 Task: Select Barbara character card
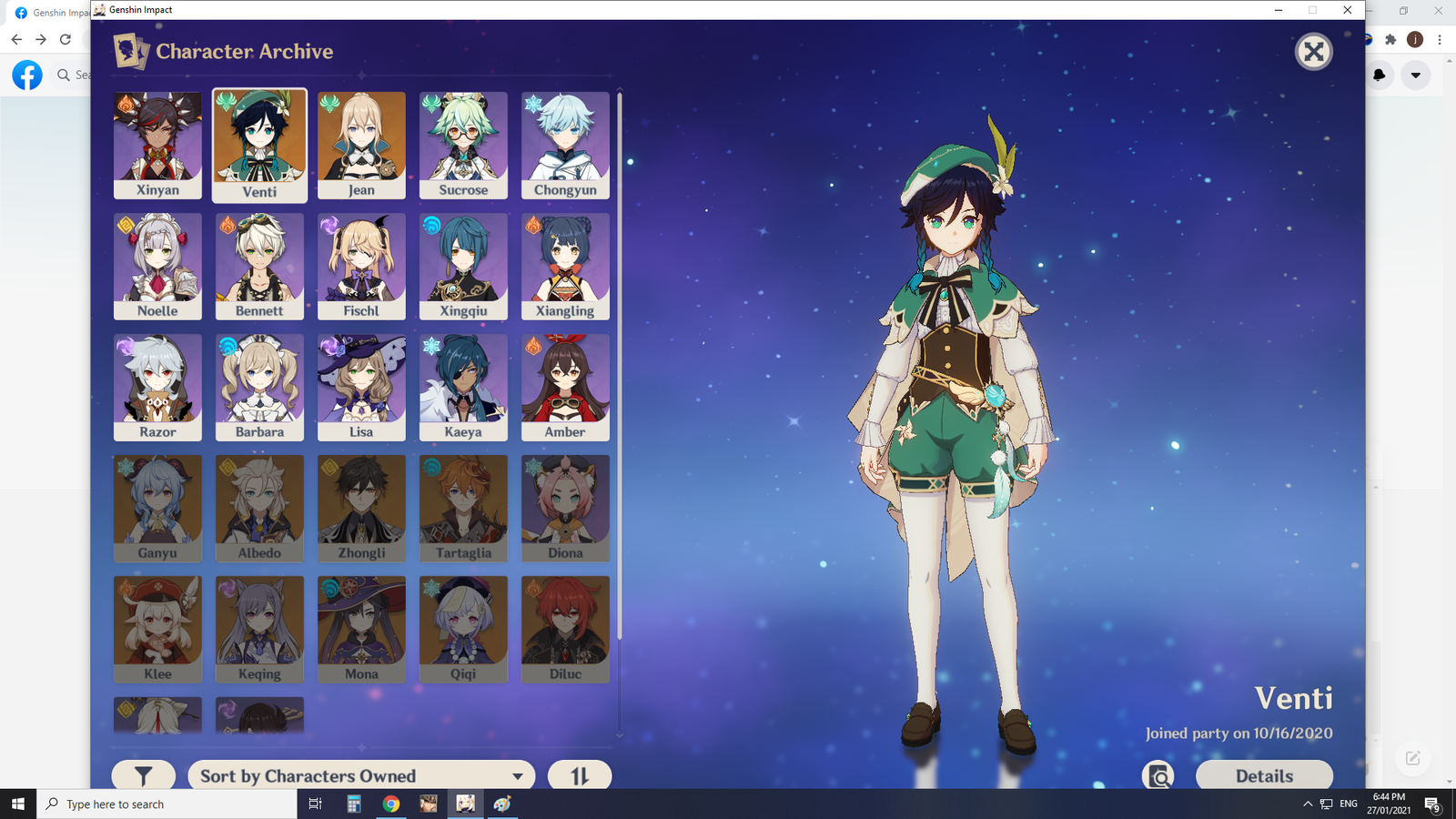click(x=259, y=388)
